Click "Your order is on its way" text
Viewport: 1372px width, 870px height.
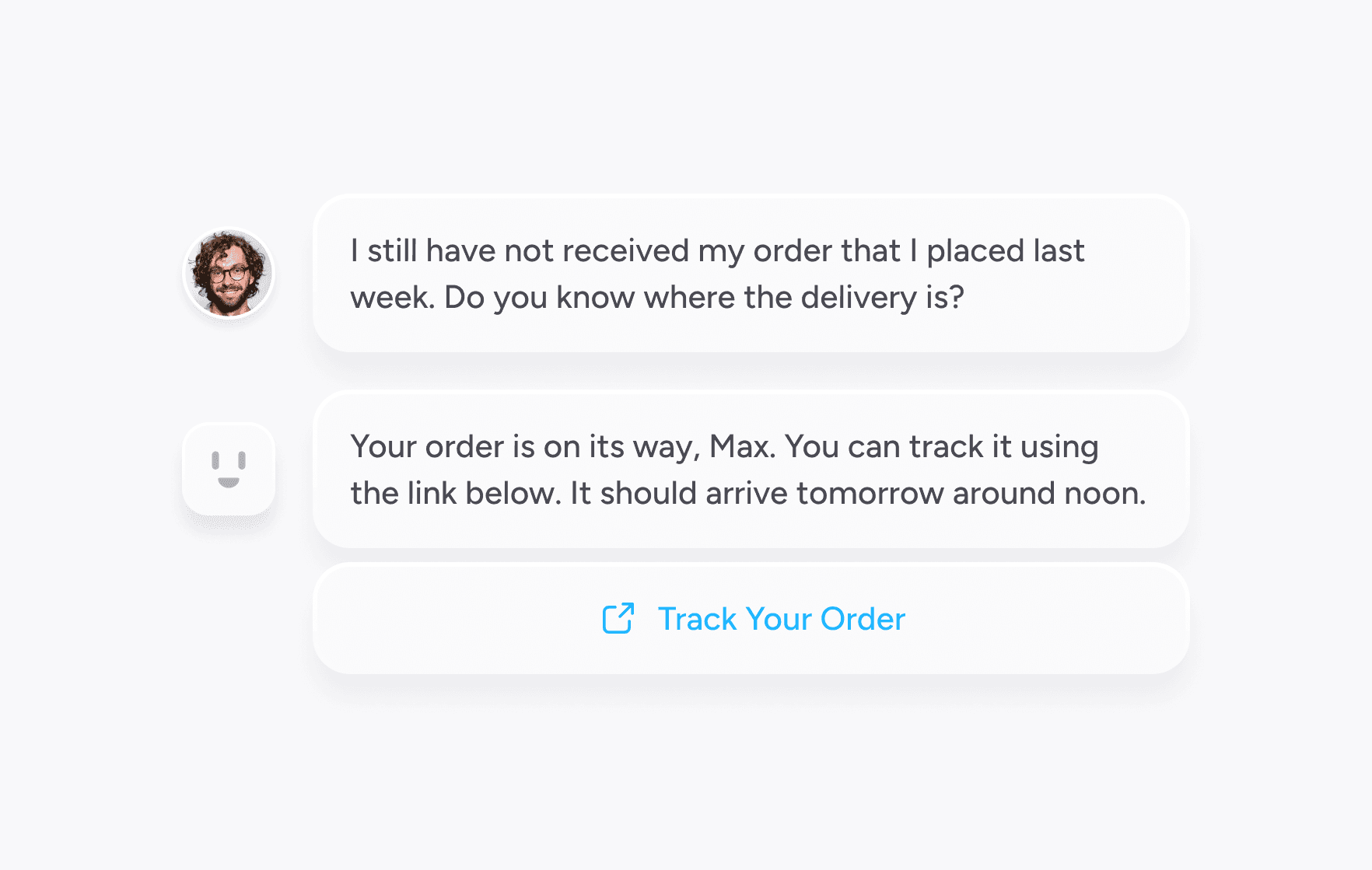pyautogui.click(x=526, y=447)
